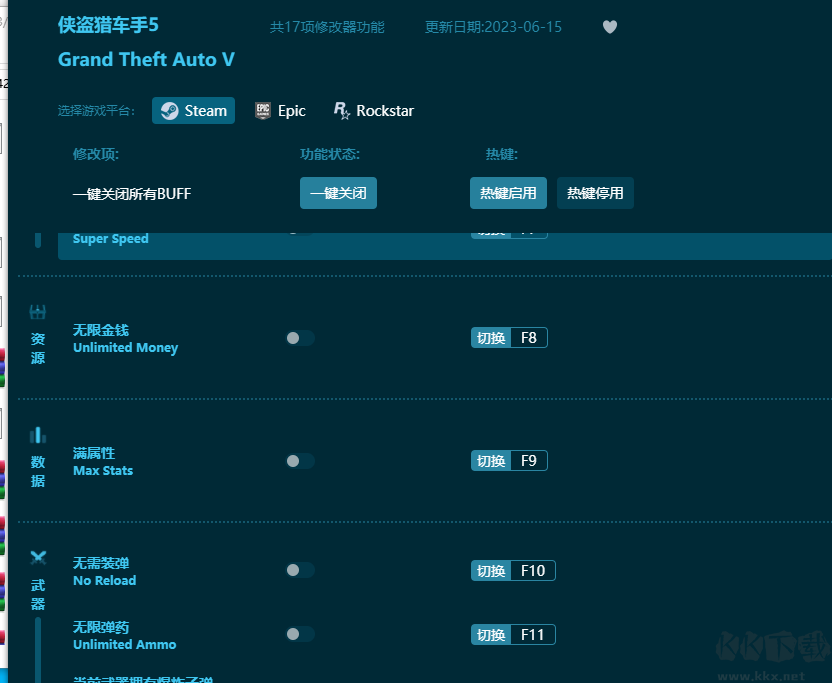Select the F8 hotkey field
Image resolution: width=832 pixels, height=683 pixels.
click(x=529, y=338)
